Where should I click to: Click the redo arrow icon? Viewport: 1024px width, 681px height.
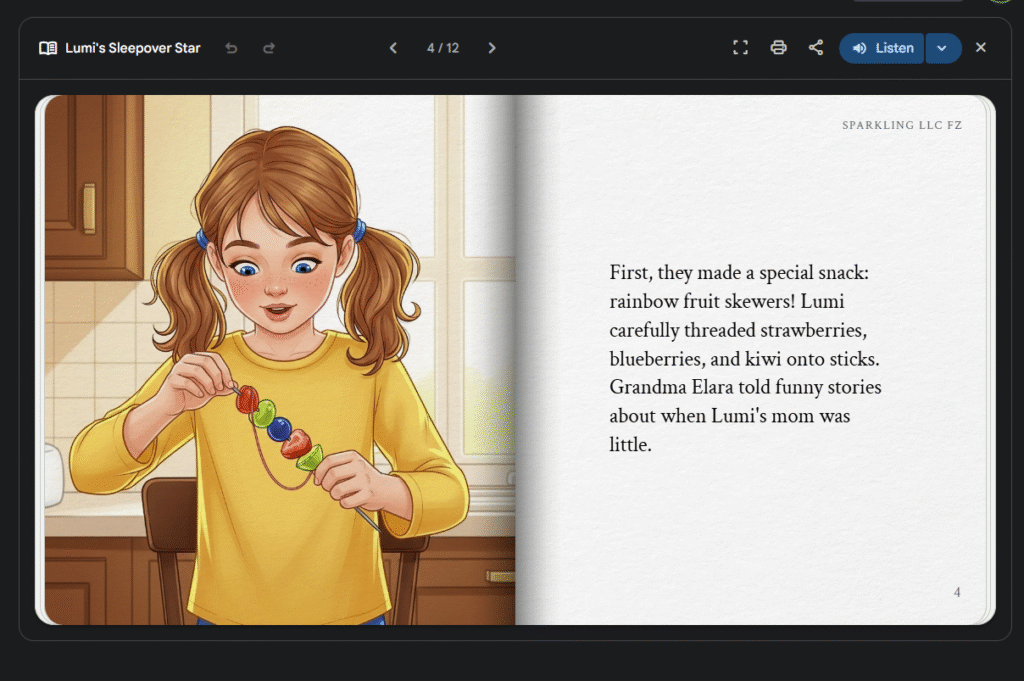268,48
